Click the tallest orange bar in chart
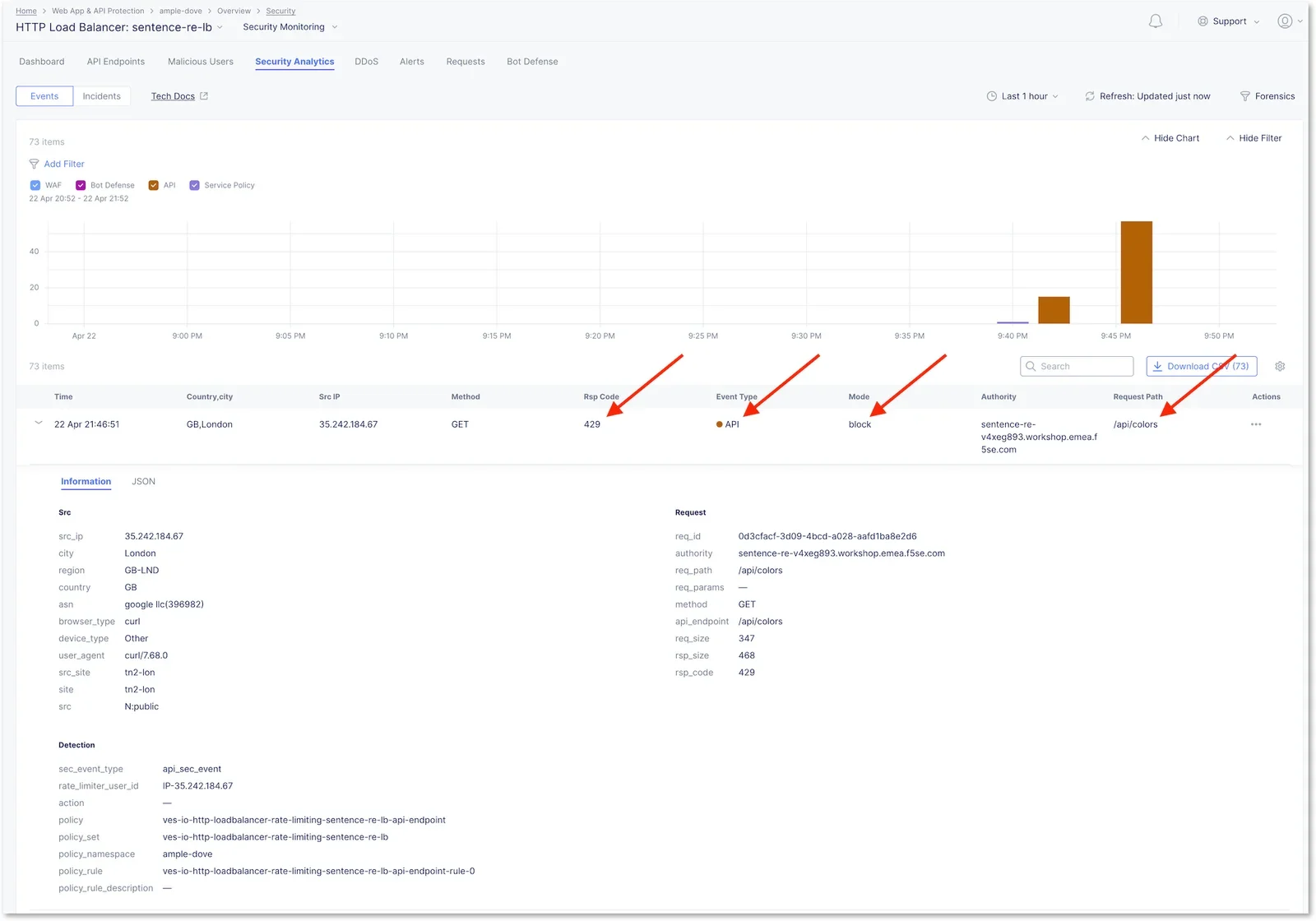Screen dimensions: 1316x921 (1137, 272)
